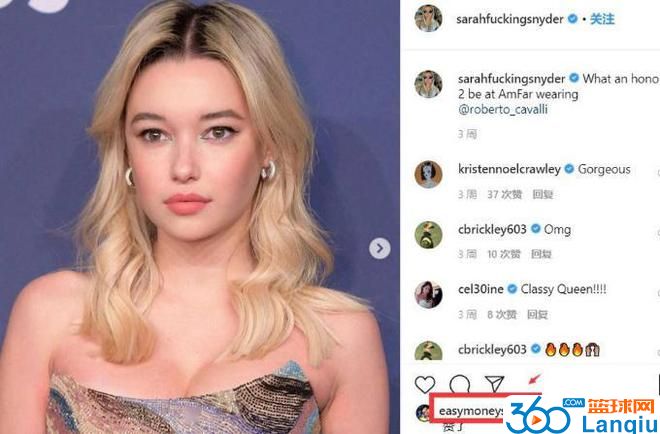660x434 pixels.
Task: Go to next photo with arrow
Action: click(x=380, y=248)
